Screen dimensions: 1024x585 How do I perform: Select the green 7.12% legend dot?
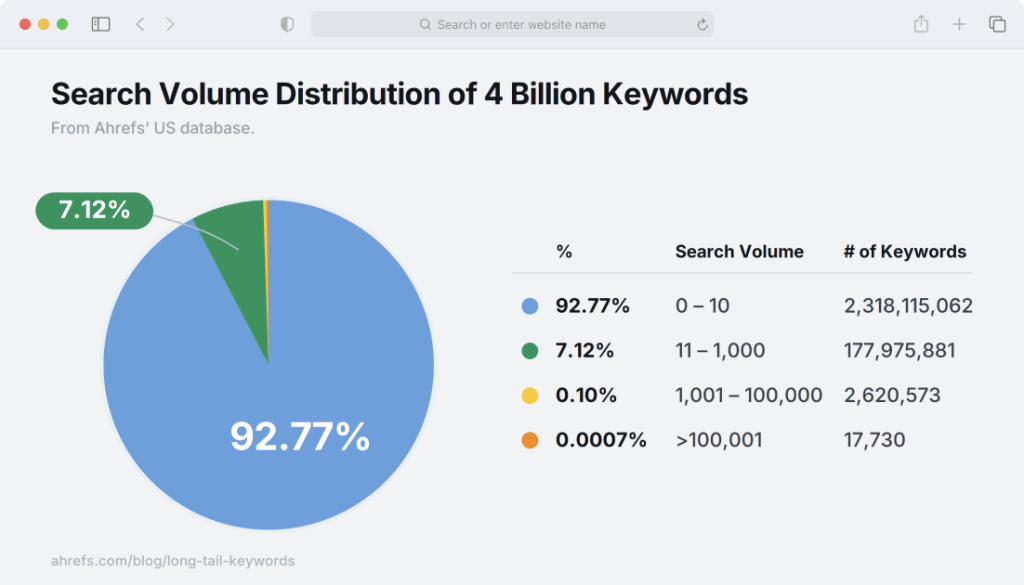tap(530, 351)
